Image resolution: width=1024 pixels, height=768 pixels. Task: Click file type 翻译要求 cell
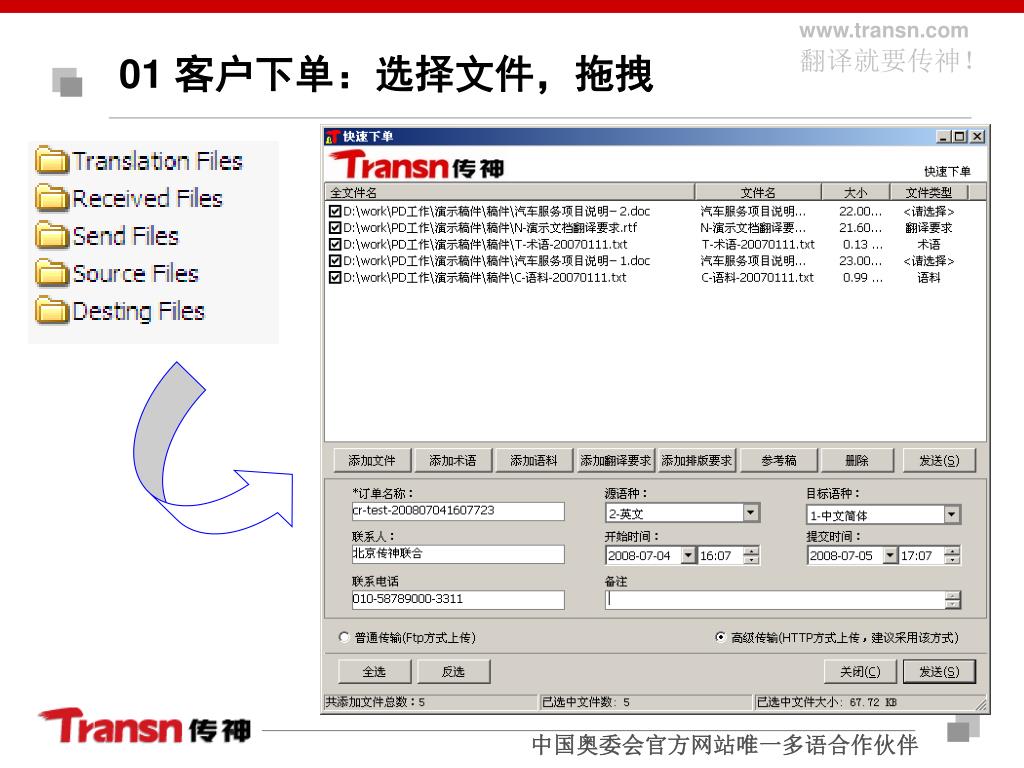tap(929, 228)
